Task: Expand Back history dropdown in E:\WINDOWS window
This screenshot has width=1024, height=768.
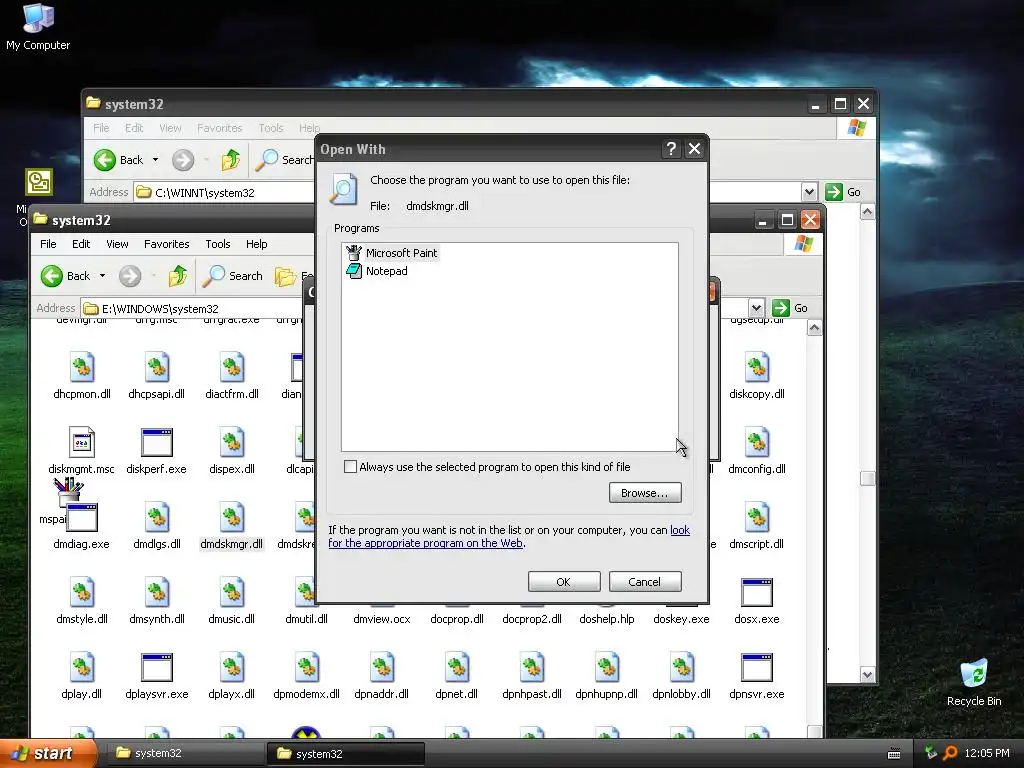Action: 103,276
